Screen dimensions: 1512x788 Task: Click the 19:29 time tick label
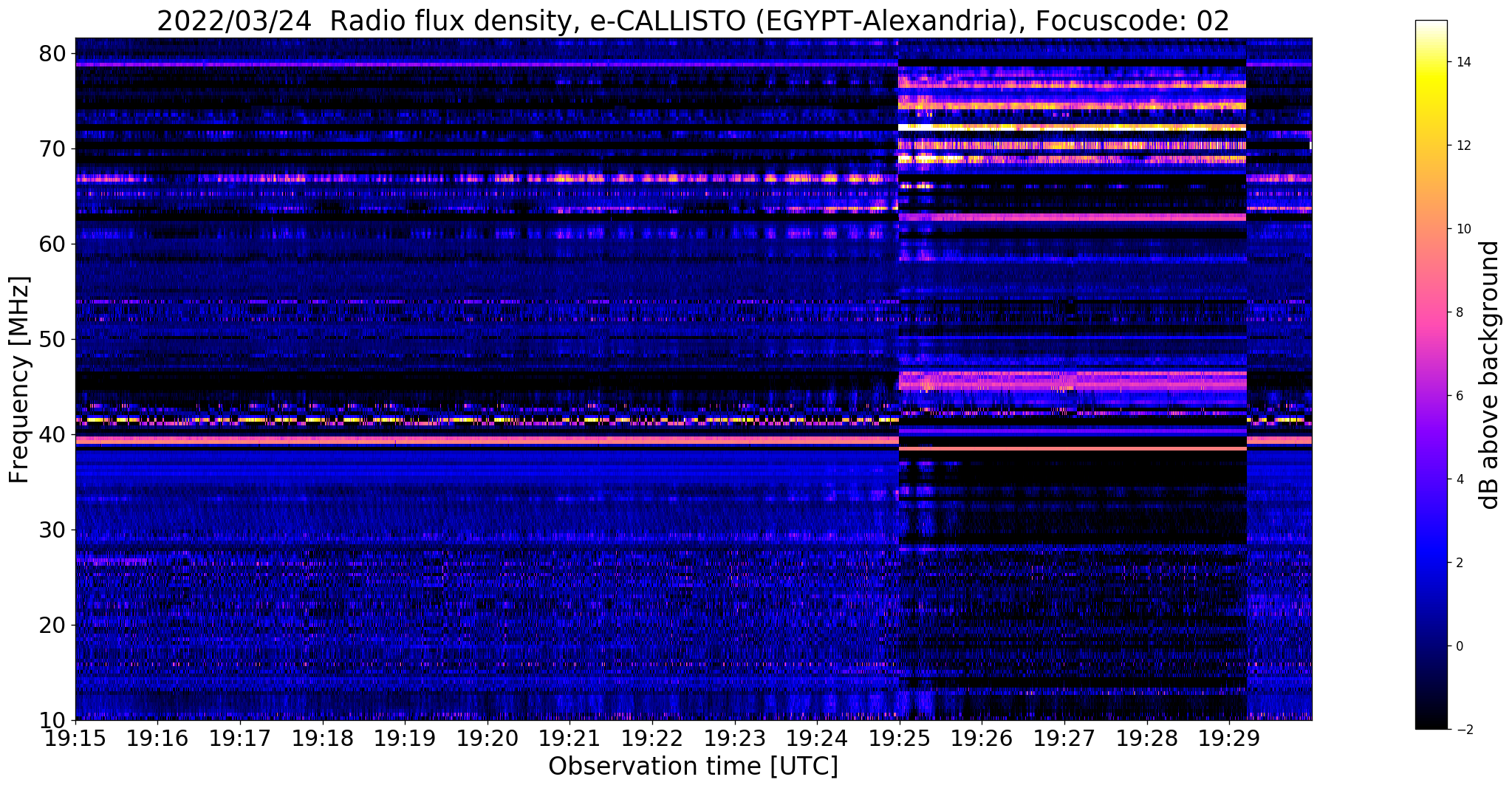(x=1229, y=738)
